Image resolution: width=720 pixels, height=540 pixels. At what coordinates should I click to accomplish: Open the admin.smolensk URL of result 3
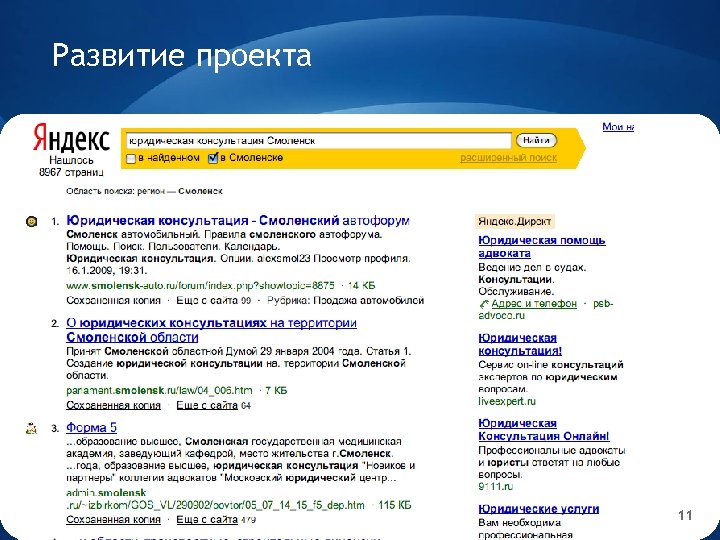215,499
